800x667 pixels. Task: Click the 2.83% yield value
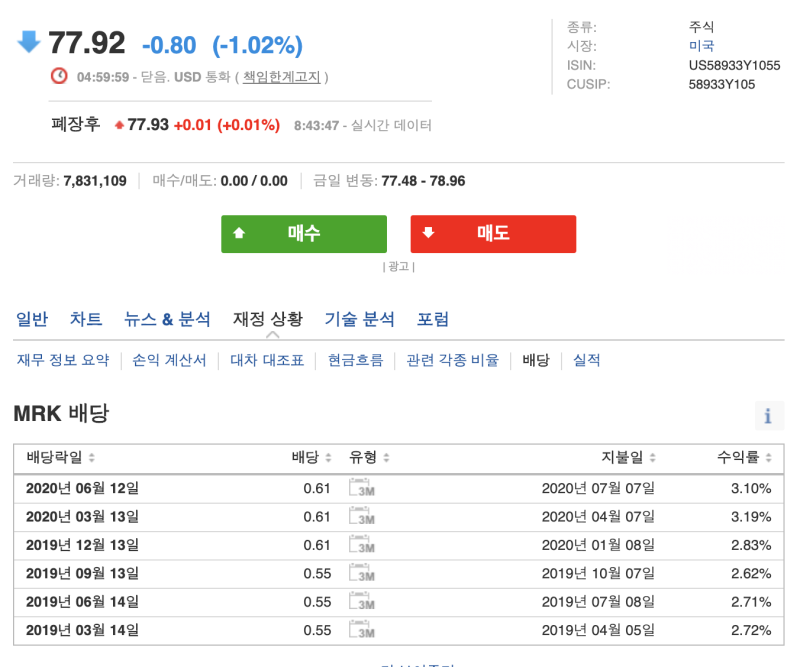[x=751, y=545]
